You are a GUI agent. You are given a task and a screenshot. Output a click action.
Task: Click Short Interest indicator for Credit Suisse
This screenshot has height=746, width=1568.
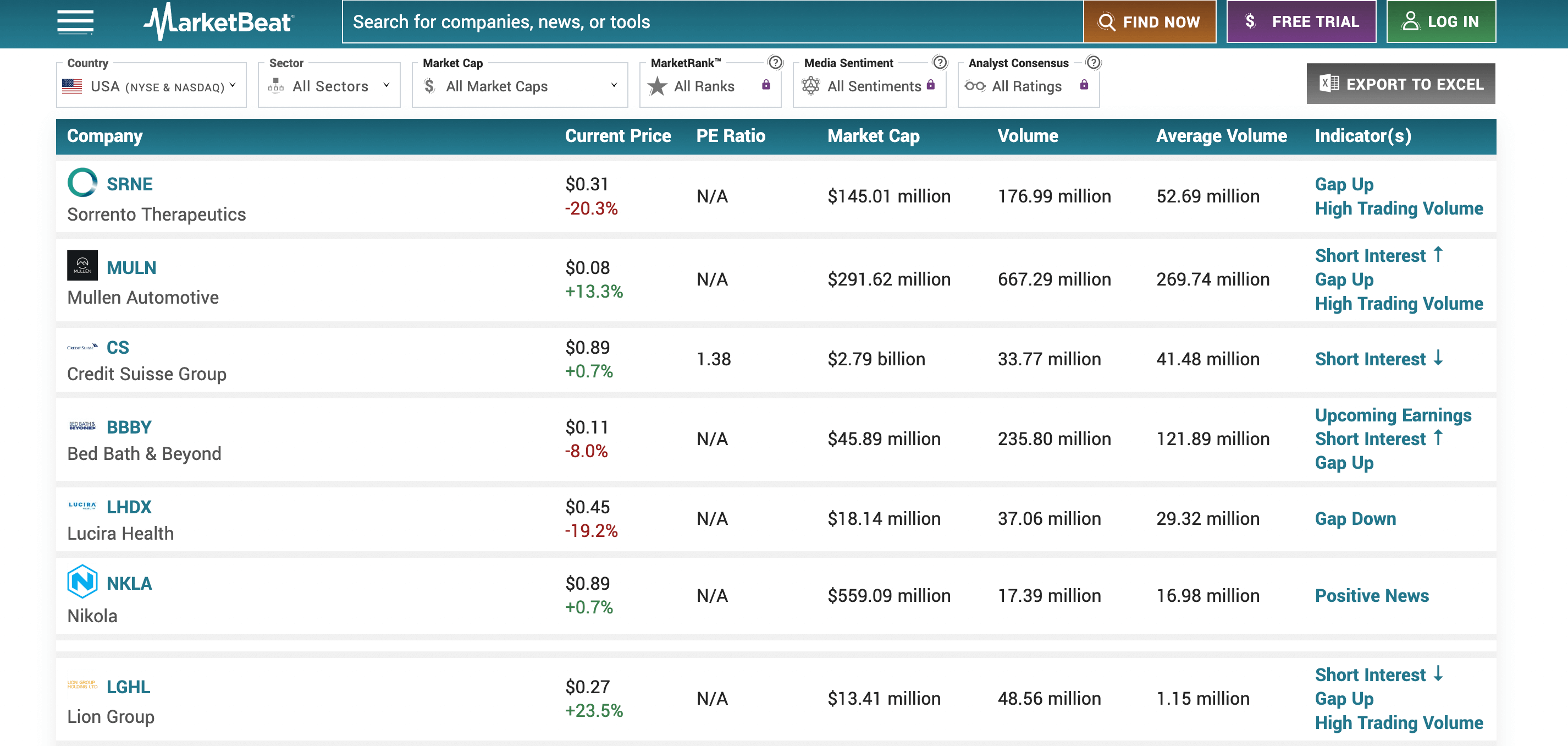[x=1379, y=359]
